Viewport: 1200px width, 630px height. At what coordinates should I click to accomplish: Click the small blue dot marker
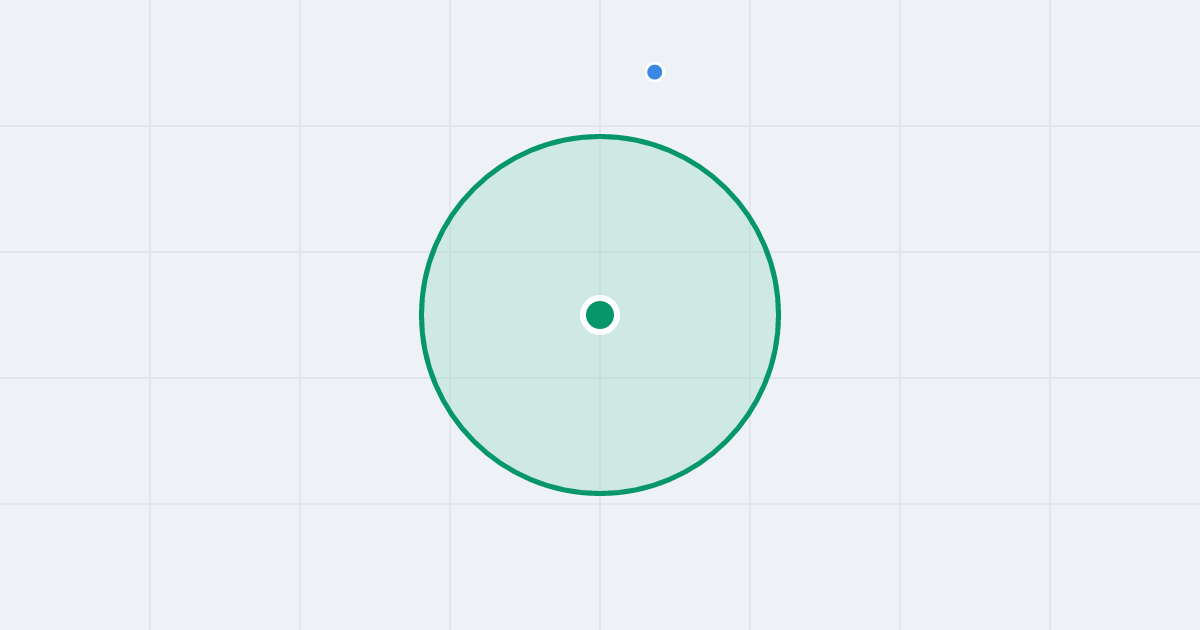655,72
